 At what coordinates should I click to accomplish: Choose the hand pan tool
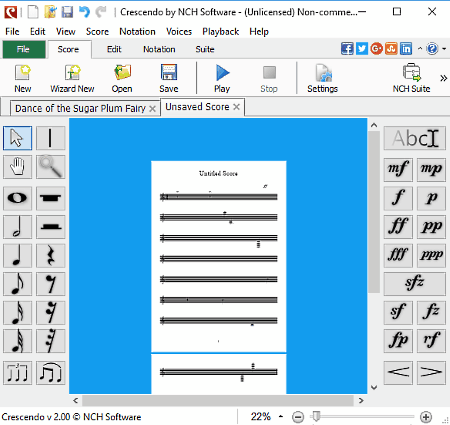point(18,167)
